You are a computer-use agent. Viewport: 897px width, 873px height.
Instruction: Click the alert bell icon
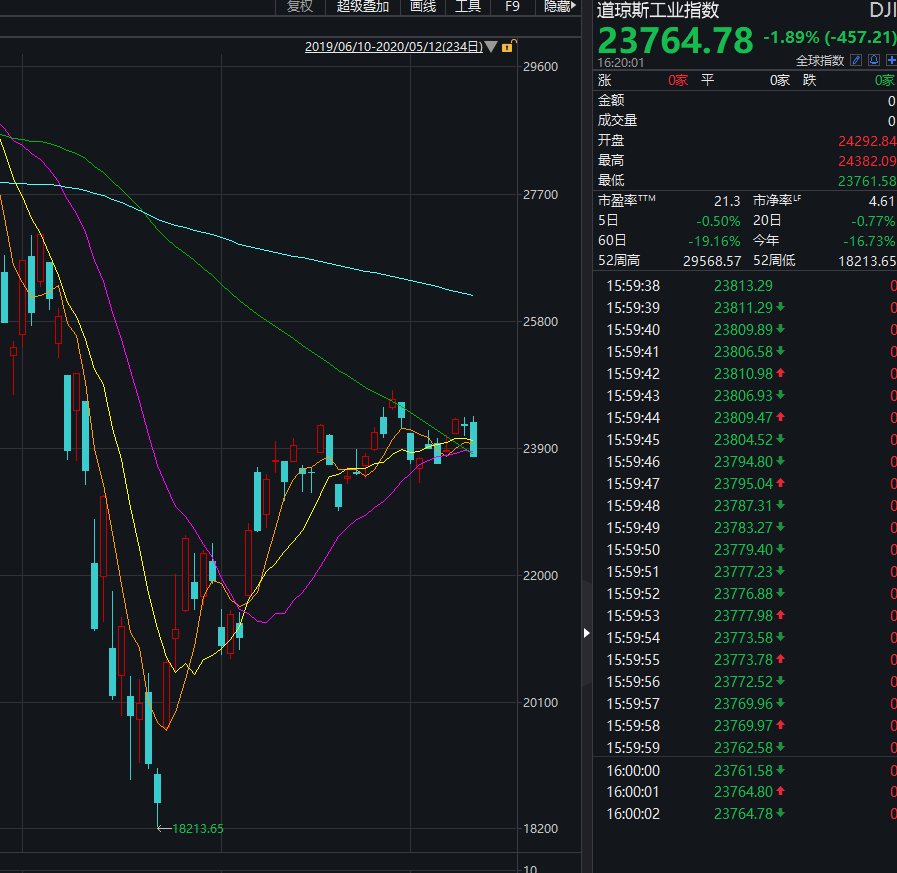[874, 60]
